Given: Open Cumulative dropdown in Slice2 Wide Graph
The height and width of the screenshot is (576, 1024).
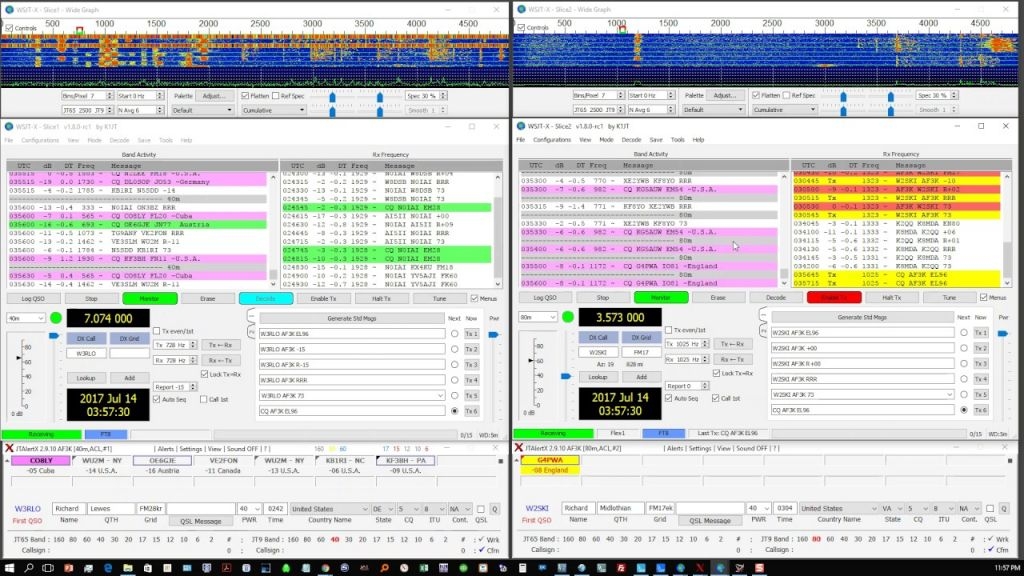Looking at the screenshot, I should (783, 110).
